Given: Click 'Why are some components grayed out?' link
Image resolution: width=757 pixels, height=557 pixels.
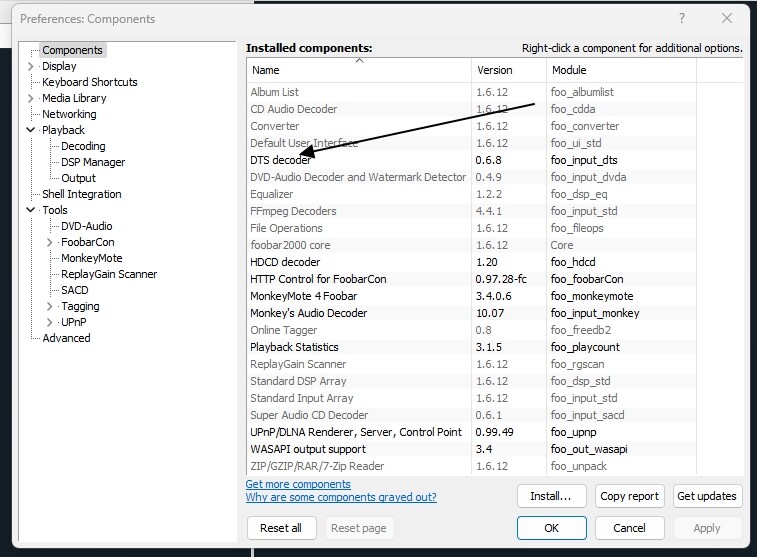Looking at the screenshot, I should click(x=340, y=497).
